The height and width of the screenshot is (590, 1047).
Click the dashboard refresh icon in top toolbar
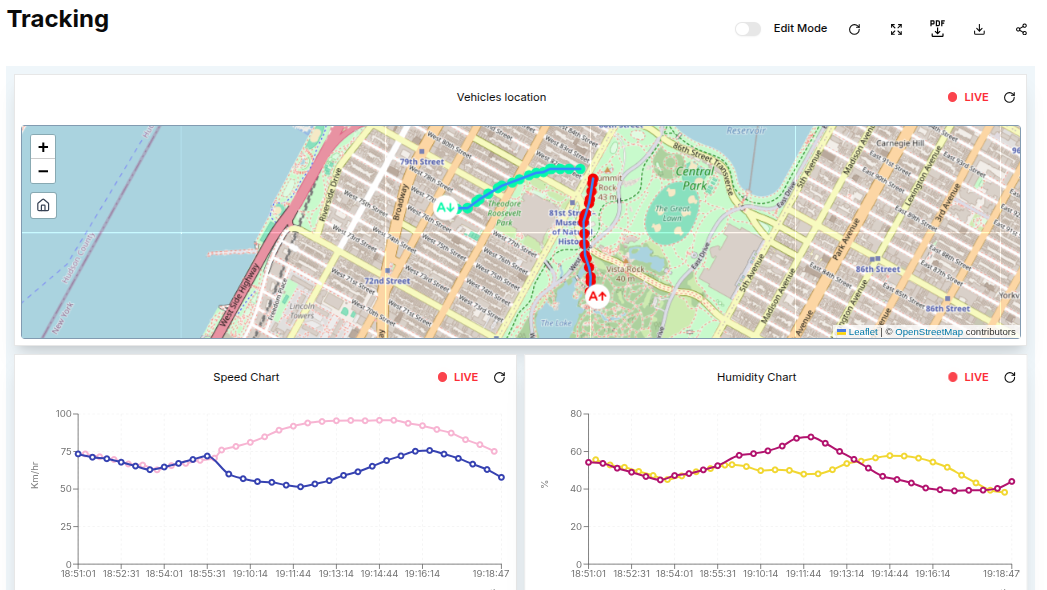[854, 29]
